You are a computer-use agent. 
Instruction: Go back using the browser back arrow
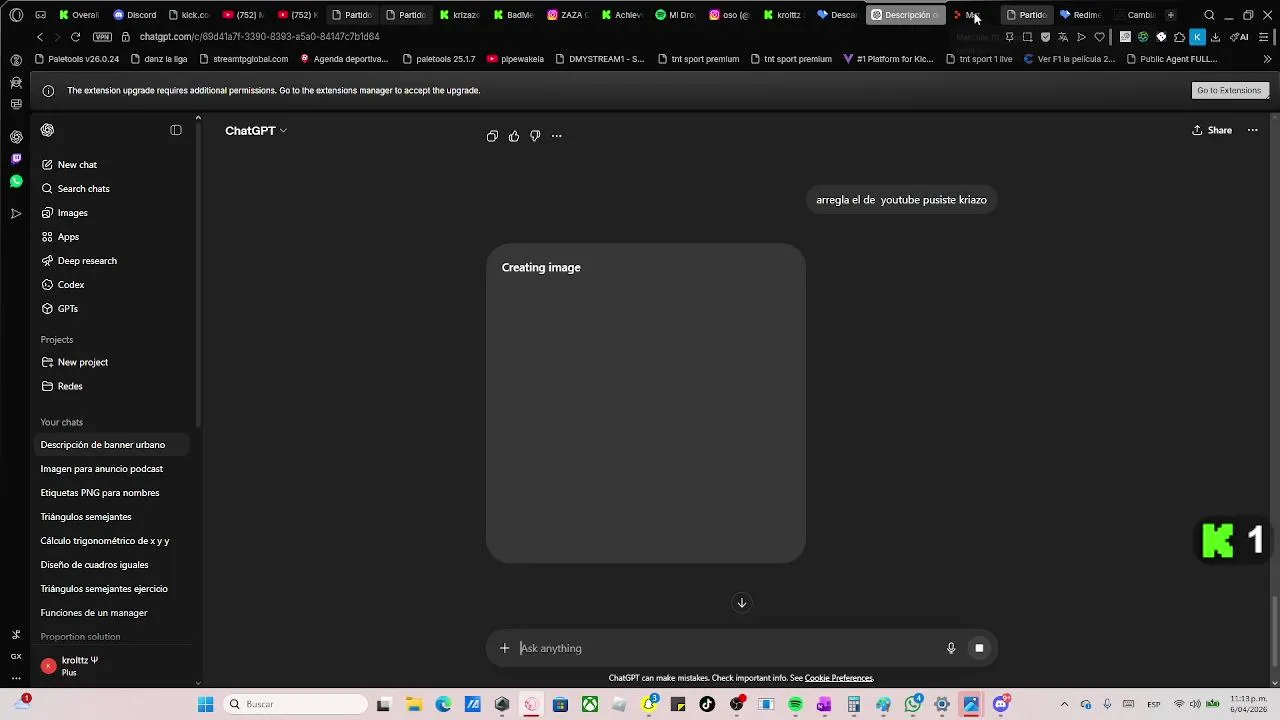pyautogui.click(x=40, y=37)
